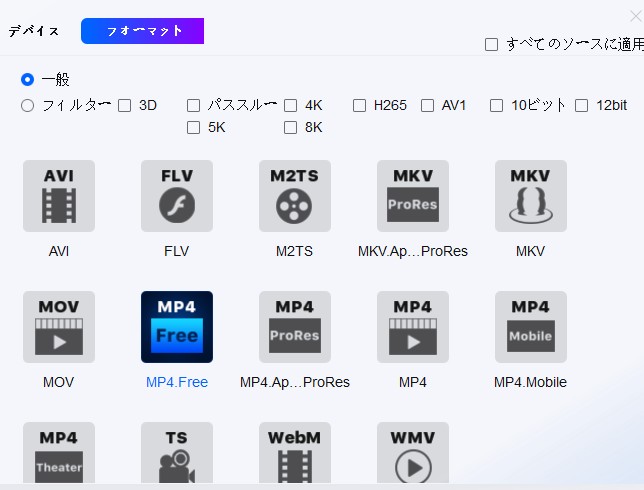Viewport: 644px width, 490px height.
Task: Choose the standard MP4 format icon
Action: coord(413,327)
